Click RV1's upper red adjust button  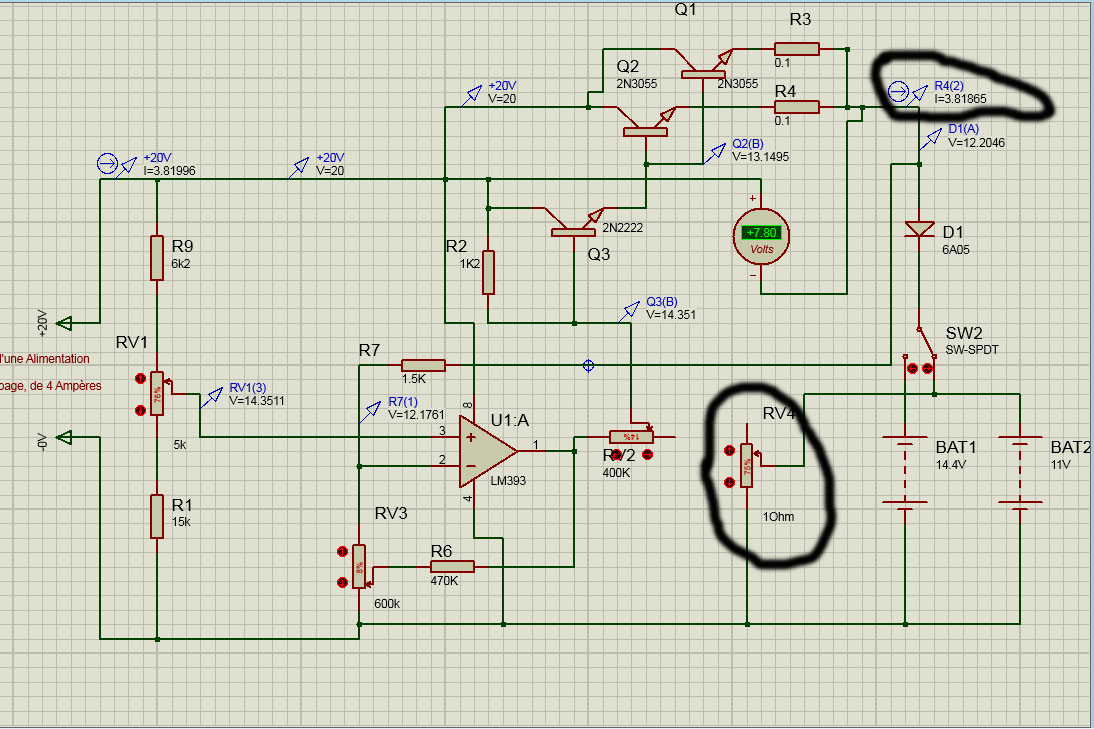pyautogui.click(x=140, y=379)
